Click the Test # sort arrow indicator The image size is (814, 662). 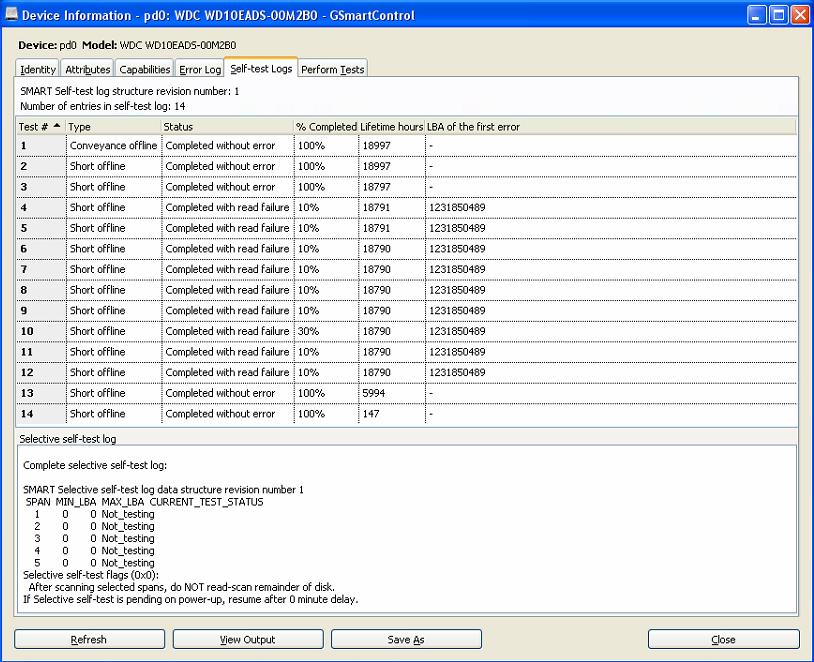57,126
